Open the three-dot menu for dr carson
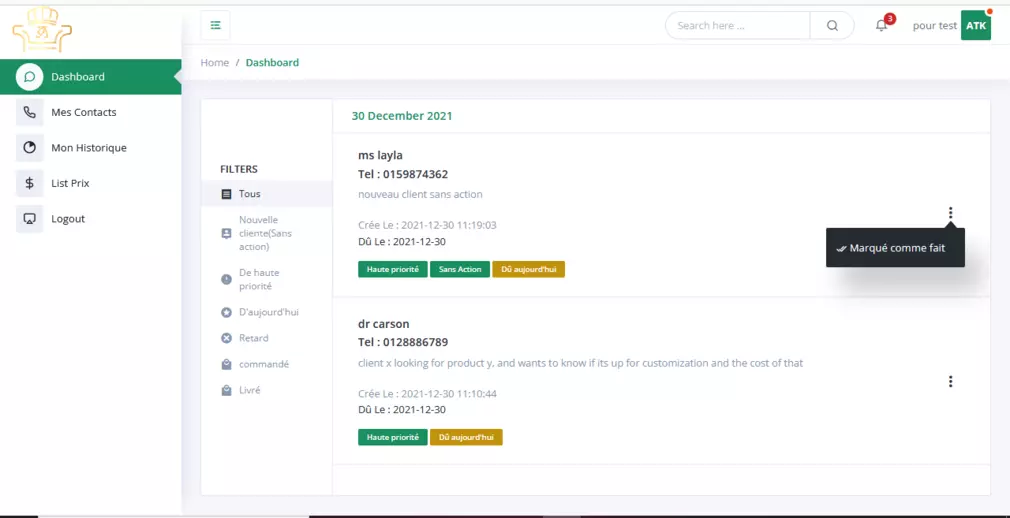This screenshot has height=518, width=1010. pyautogui.click(x=950, y=381)
